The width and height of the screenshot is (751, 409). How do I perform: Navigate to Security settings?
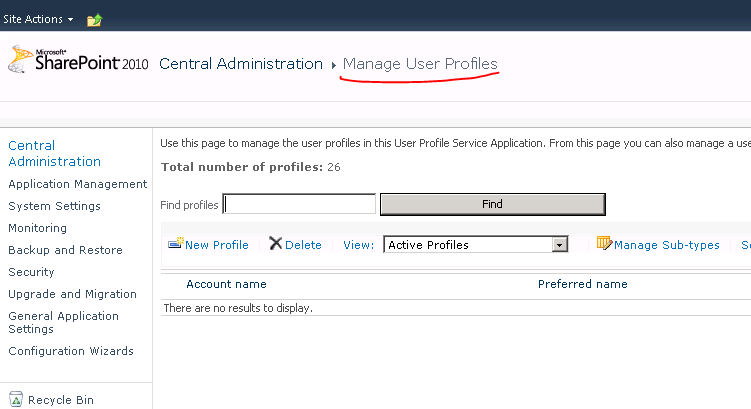pyautogui.click(x=31, y=272)
